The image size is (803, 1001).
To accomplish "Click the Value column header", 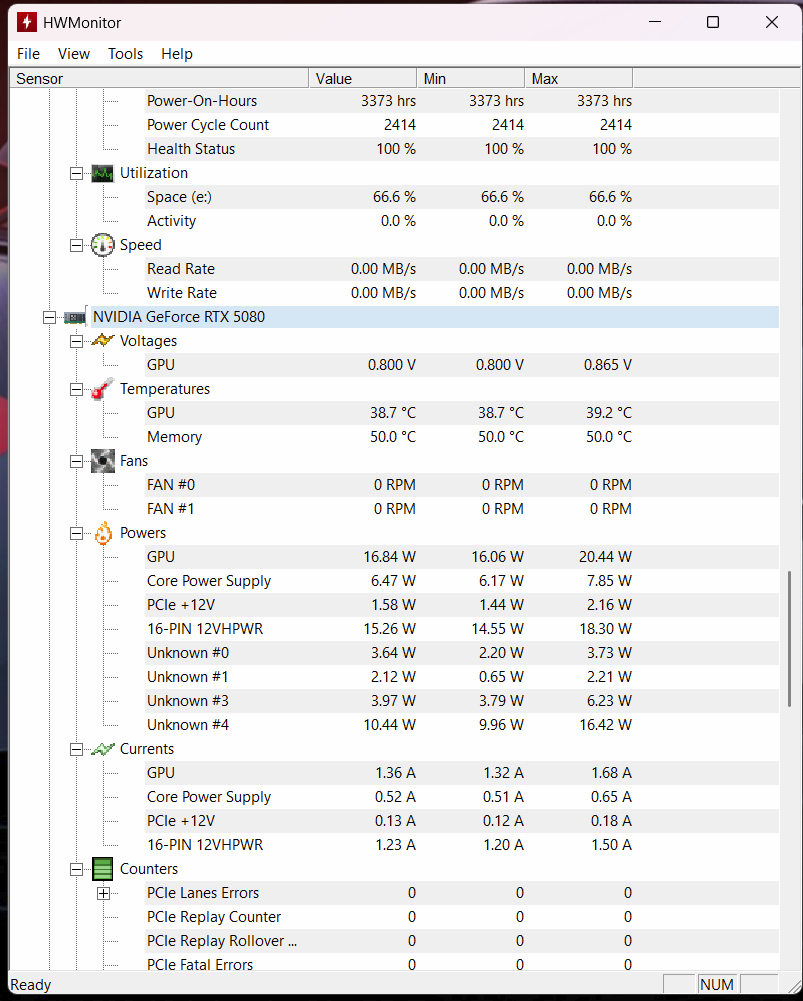I will click(363, 79).
